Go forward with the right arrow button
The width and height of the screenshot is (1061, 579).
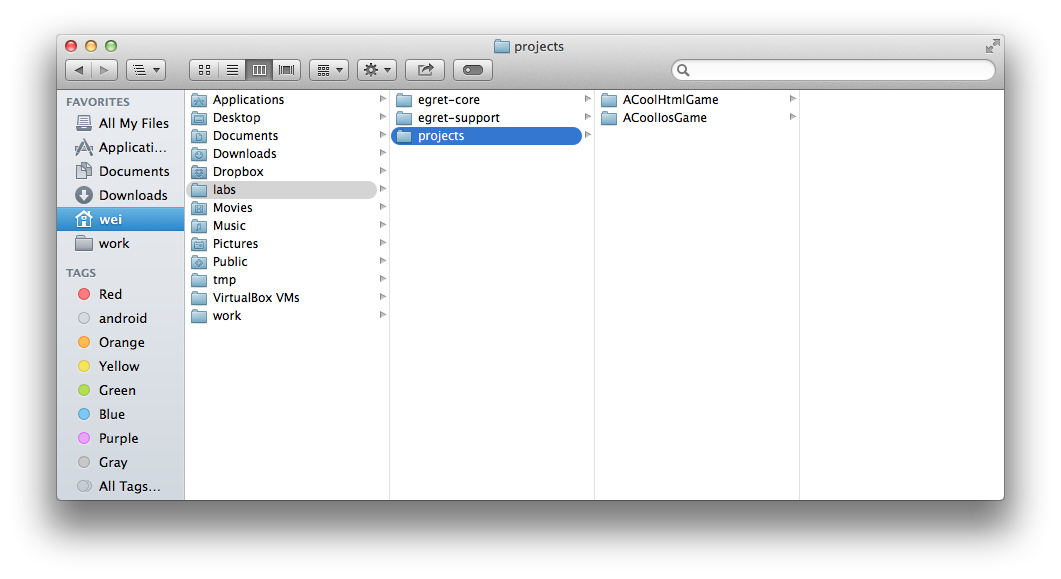104,70
